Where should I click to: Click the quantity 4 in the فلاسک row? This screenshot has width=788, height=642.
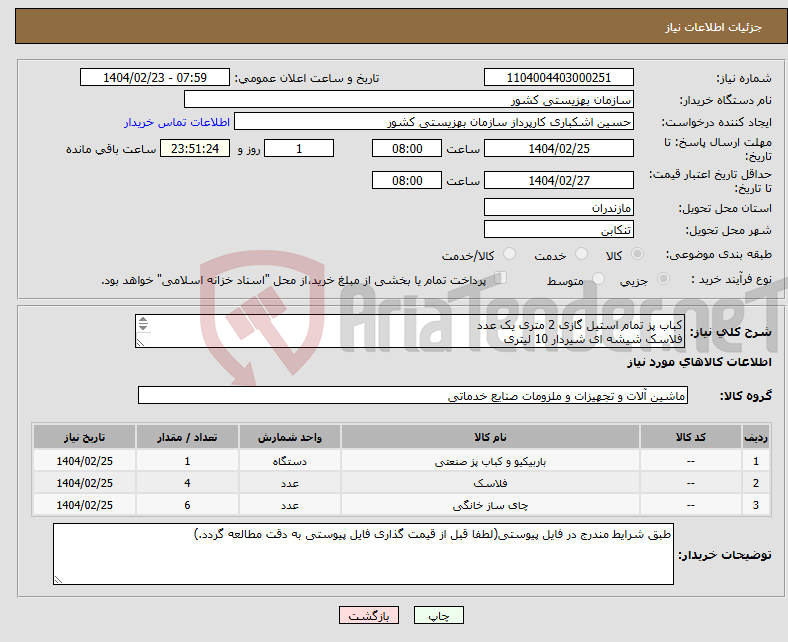click(187, 483)
